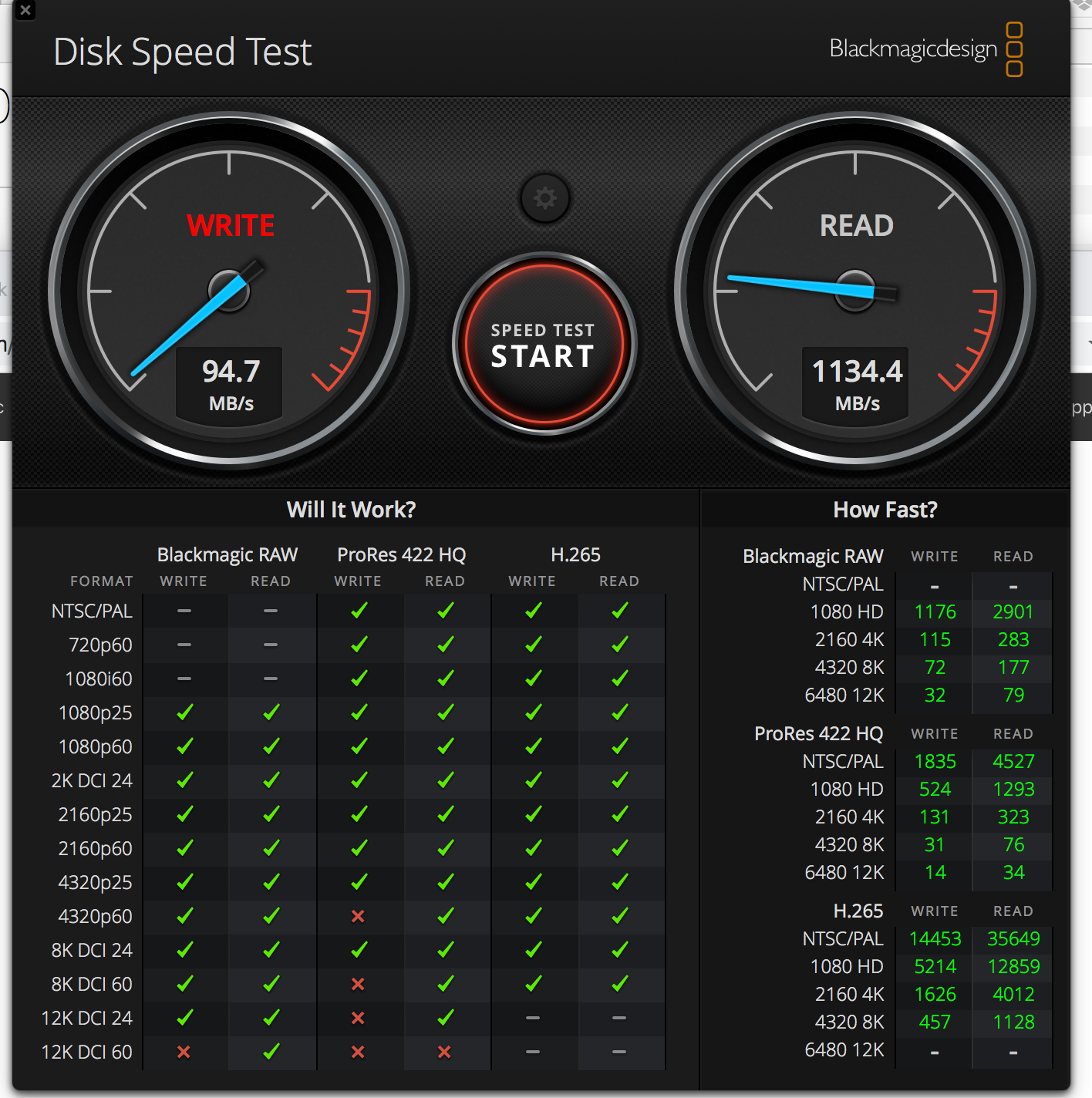Click green check for 1080i60 ProRes read
1092x1098 pixels.
(445, 679)
